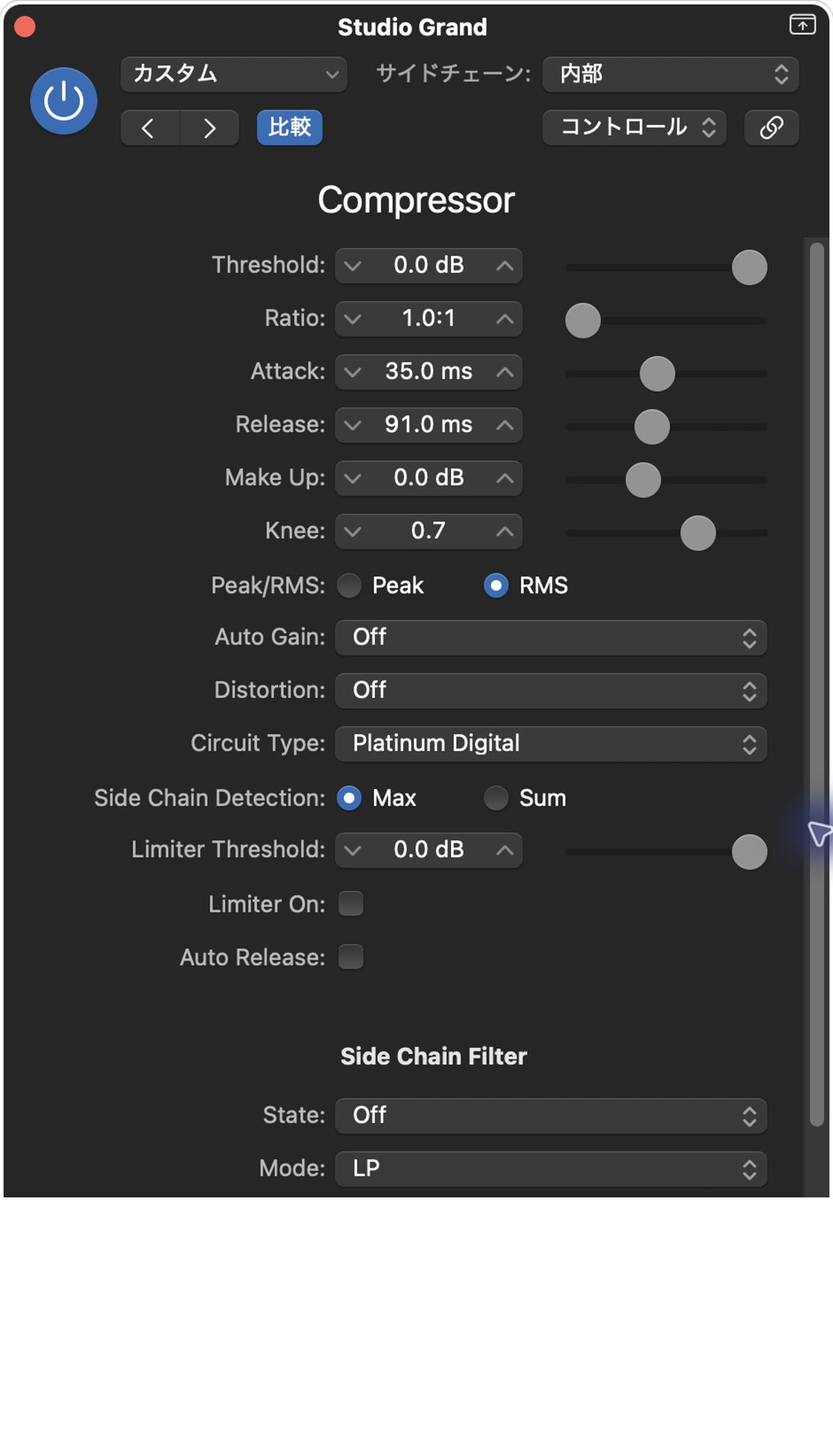Open the Auto Gain dropdown

(x=551, y=638)
